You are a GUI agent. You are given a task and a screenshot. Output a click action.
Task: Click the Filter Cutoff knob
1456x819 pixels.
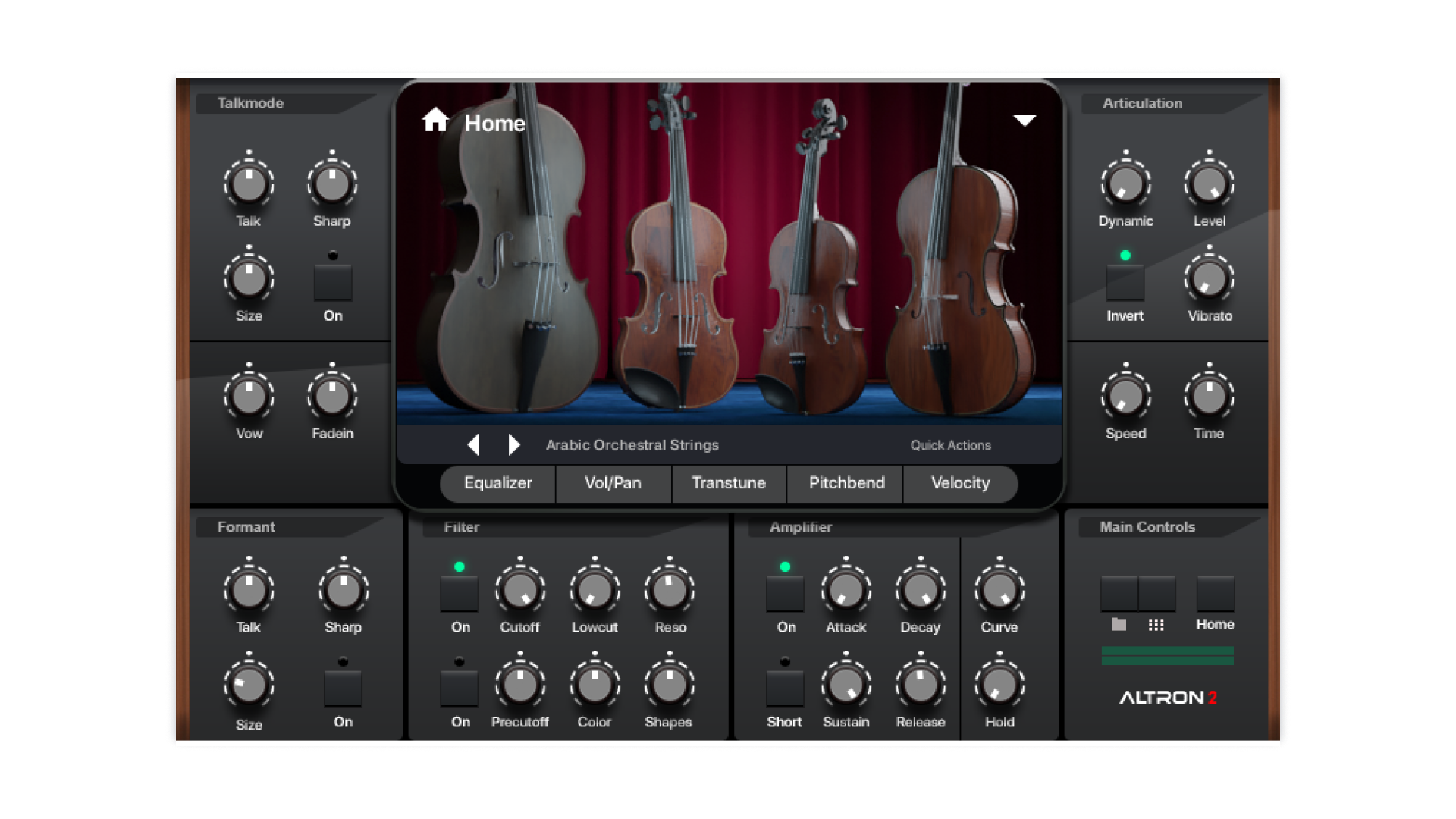tap(520, 591)
